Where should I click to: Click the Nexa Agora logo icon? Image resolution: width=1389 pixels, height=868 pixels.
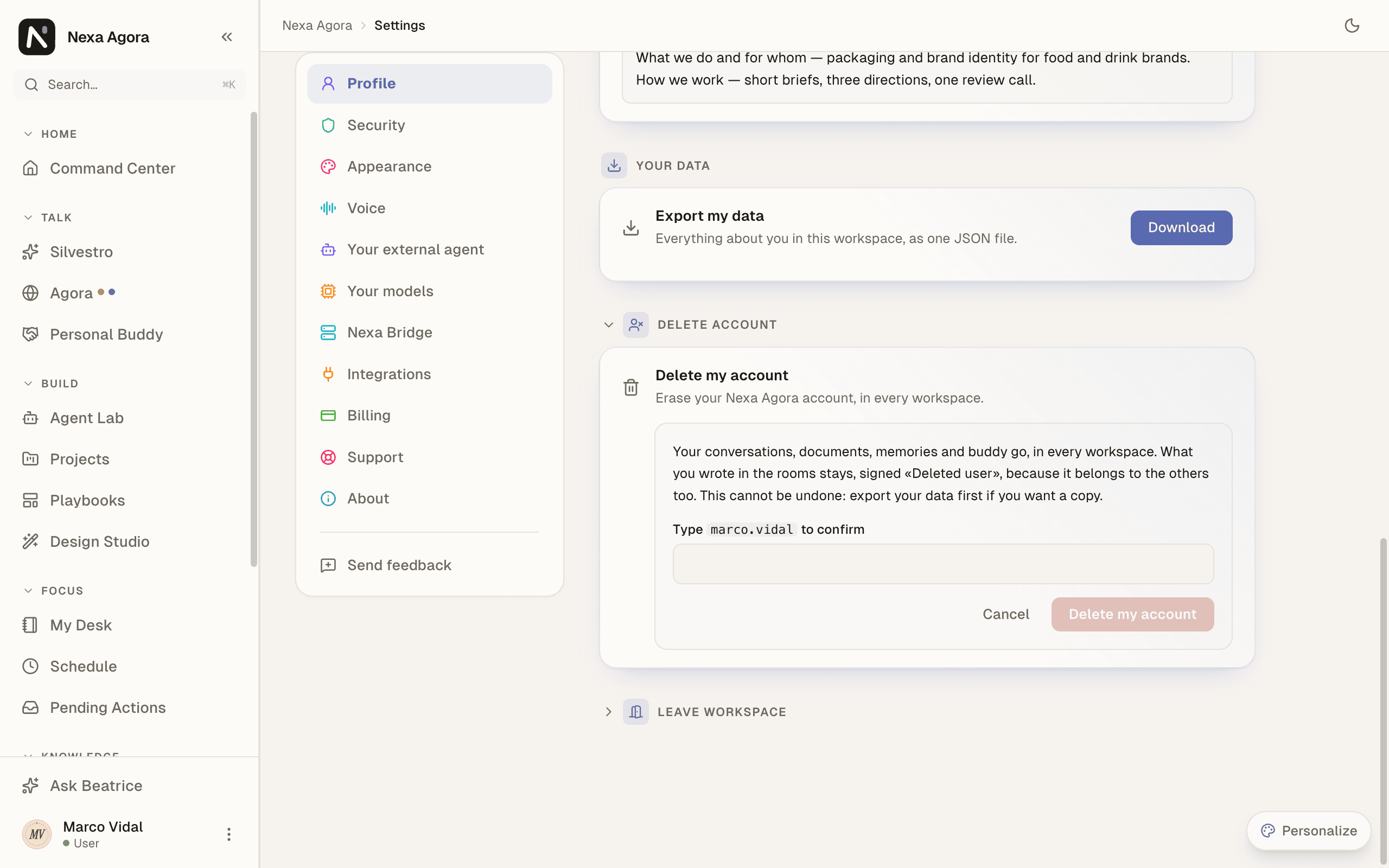click(37, 37)
